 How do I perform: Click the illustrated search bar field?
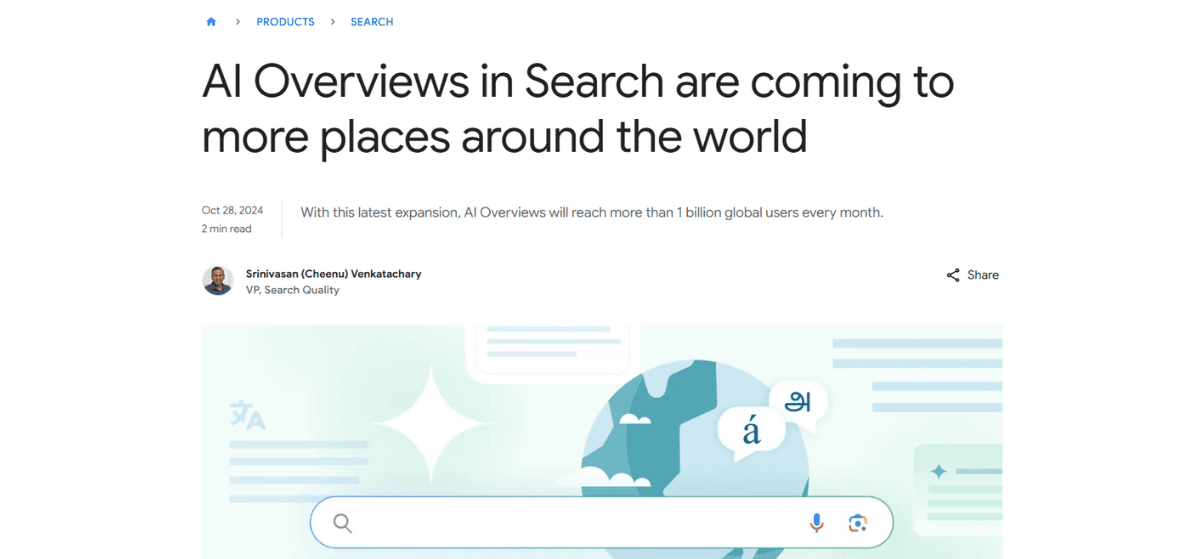pos(601,523)
